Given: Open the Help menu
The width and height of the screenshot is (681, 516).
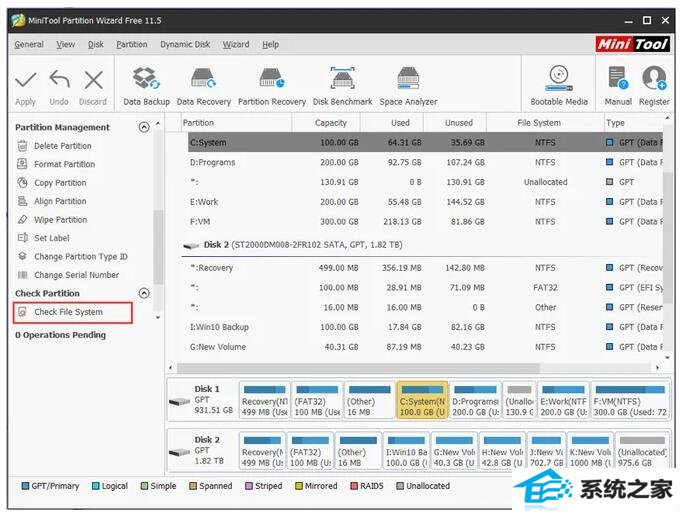Looking at the screenshot, I should pyautogui.click(x=270, y=44).
